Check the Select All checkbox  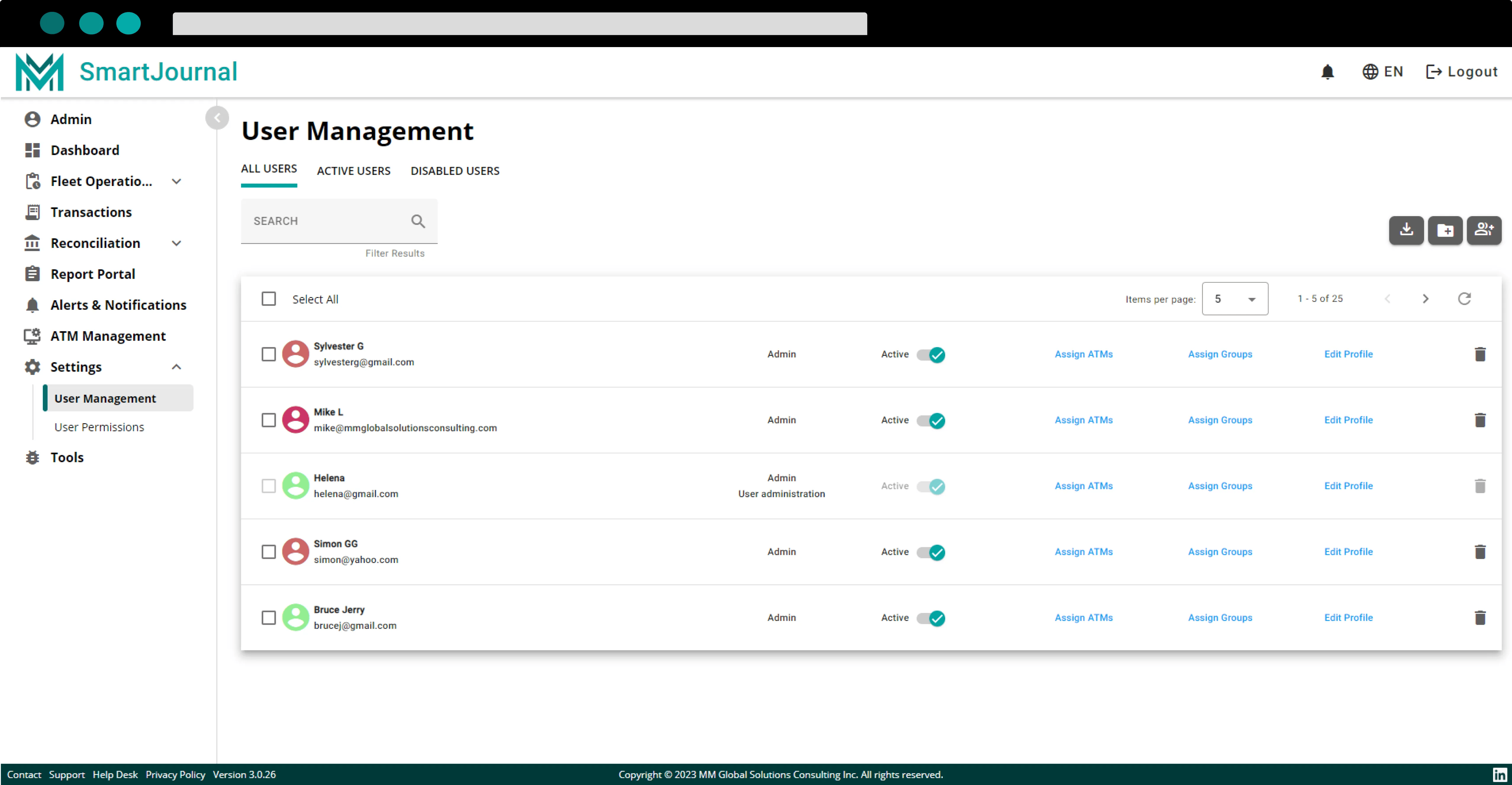click(269, 299)
